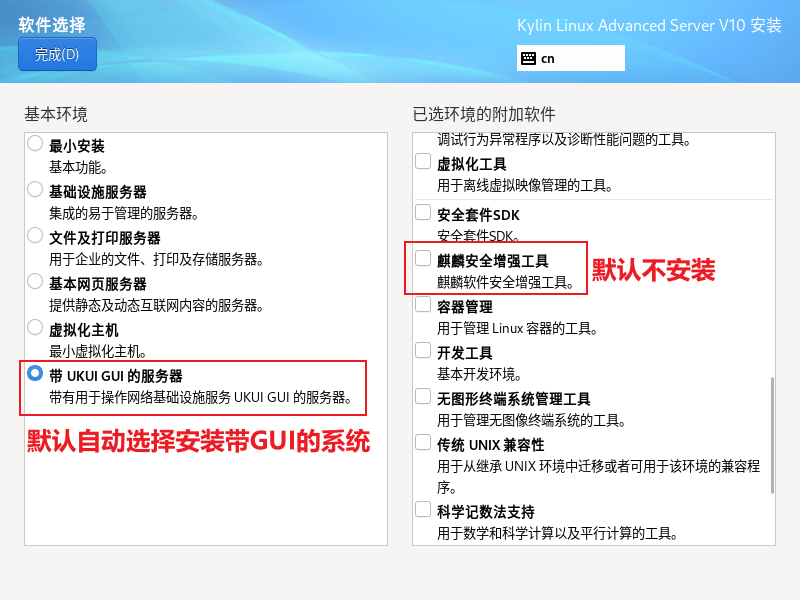This screenshot has height=600, width=800.
Task: Pick the 基本网页服务器 radio option
Action: (x=35, y=282)
